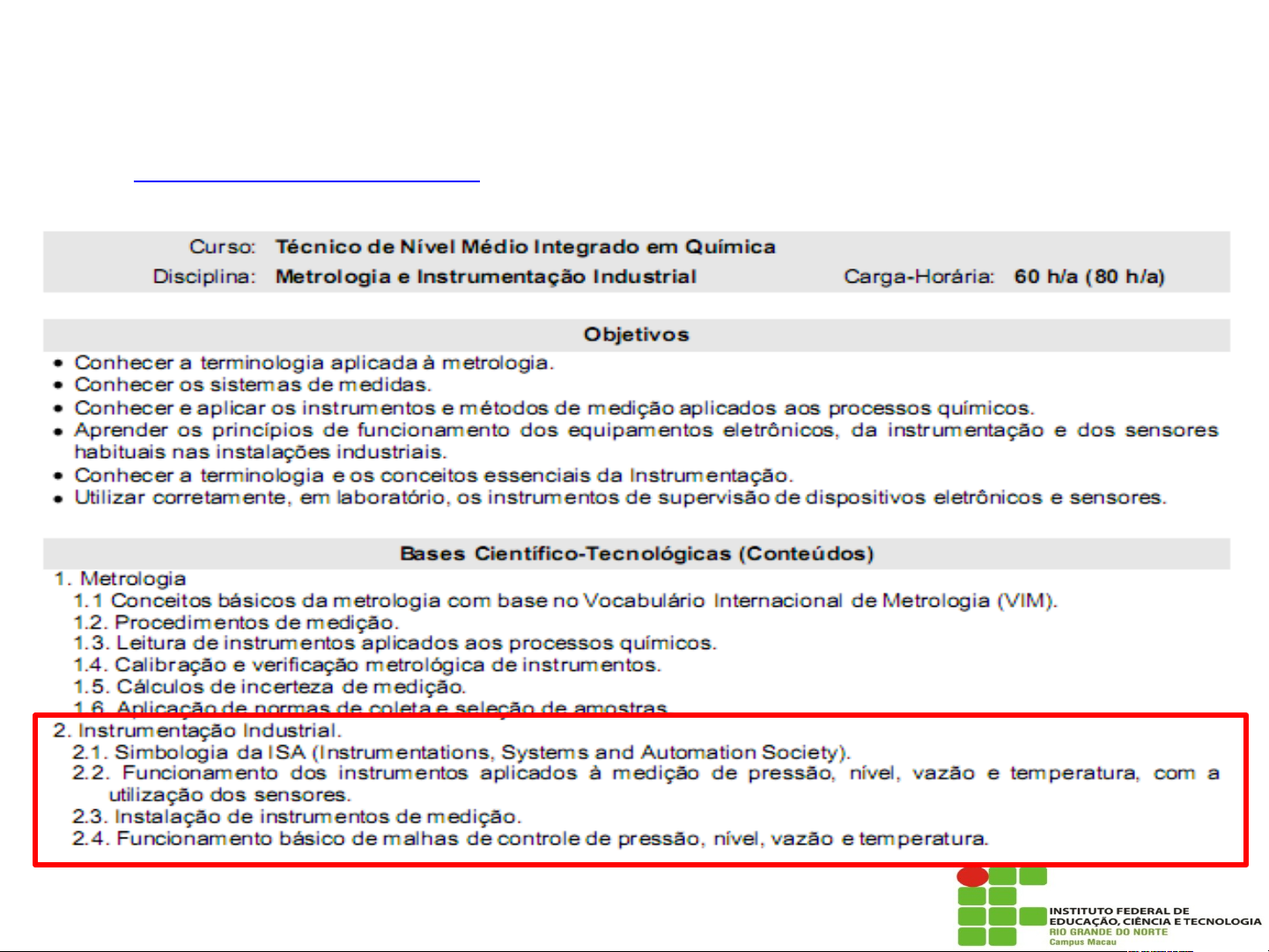The width and height of the screenshot is (1269, 952).
Task: Click item '2.4. Funcionamento básico de malhas de controle'
Action: [x=530, y=839]
